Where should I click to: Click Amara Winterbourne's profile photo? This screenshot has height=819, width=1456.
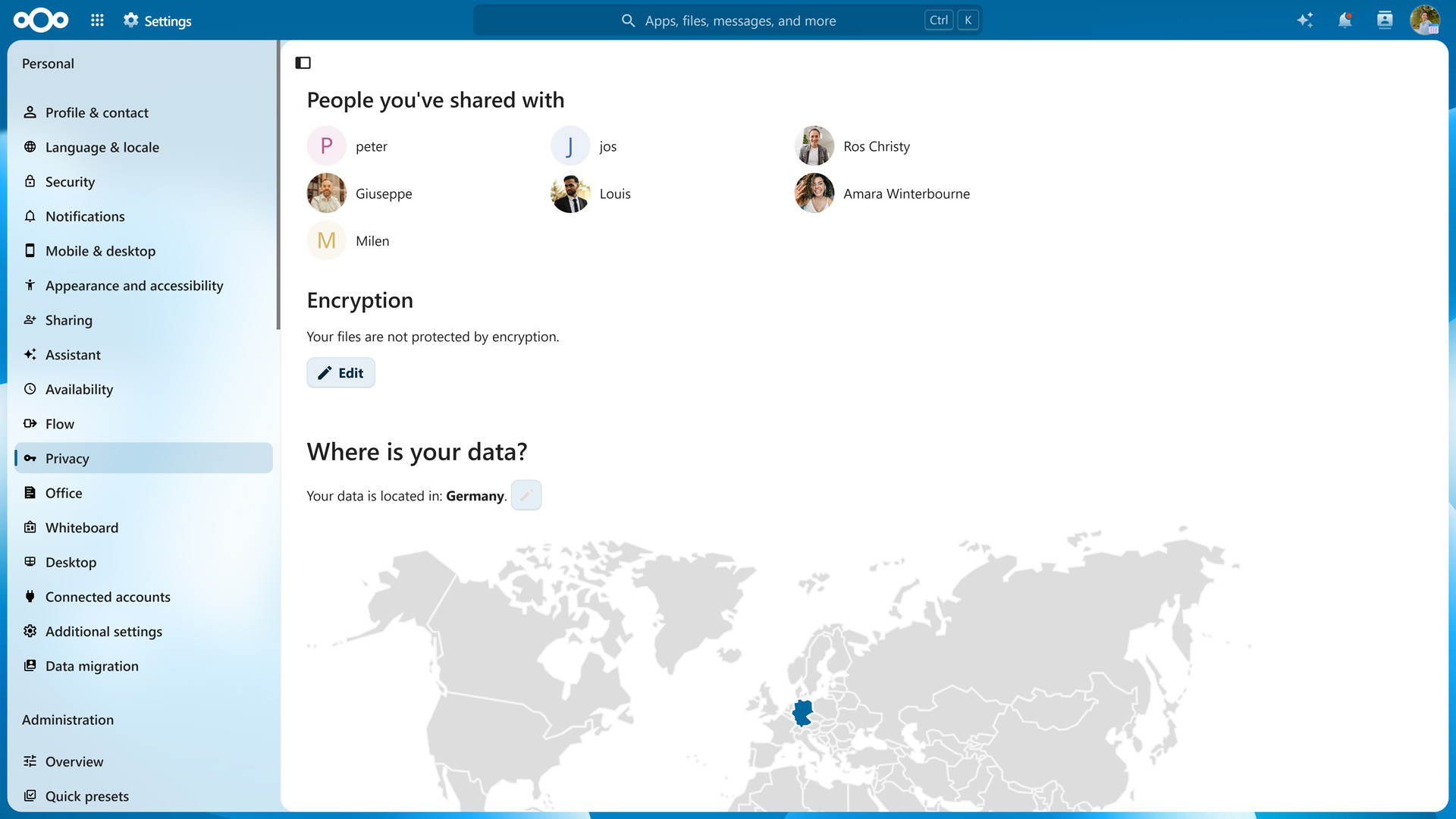coord(814,193)
